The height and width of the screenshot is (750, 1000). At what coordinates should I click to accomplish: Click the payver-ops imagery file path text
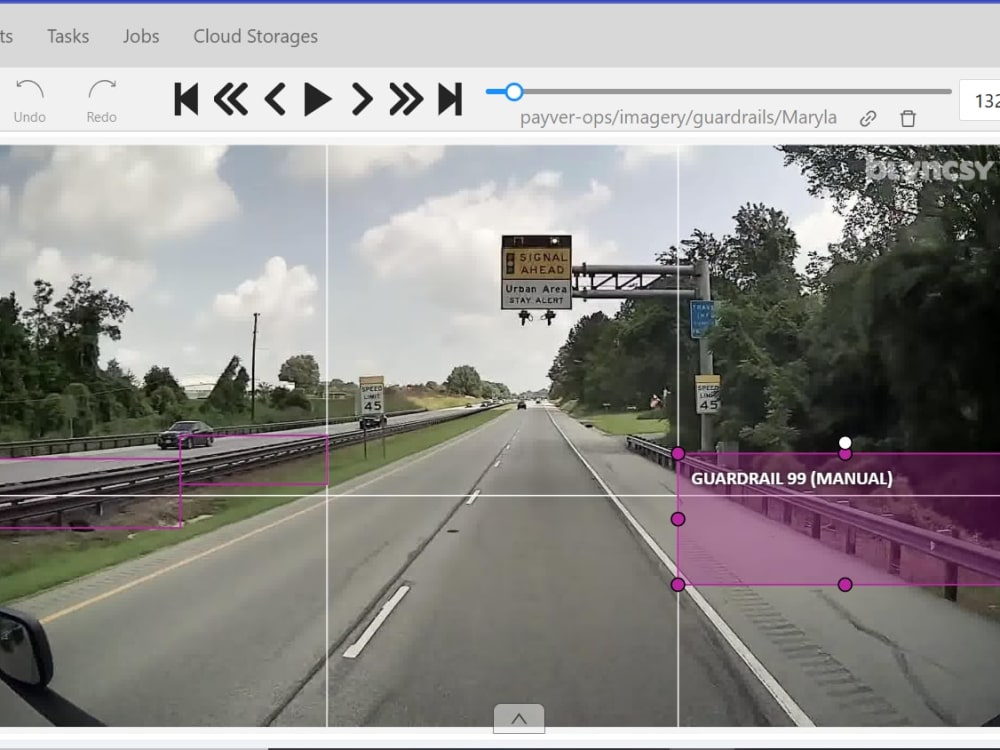(678, 118)
